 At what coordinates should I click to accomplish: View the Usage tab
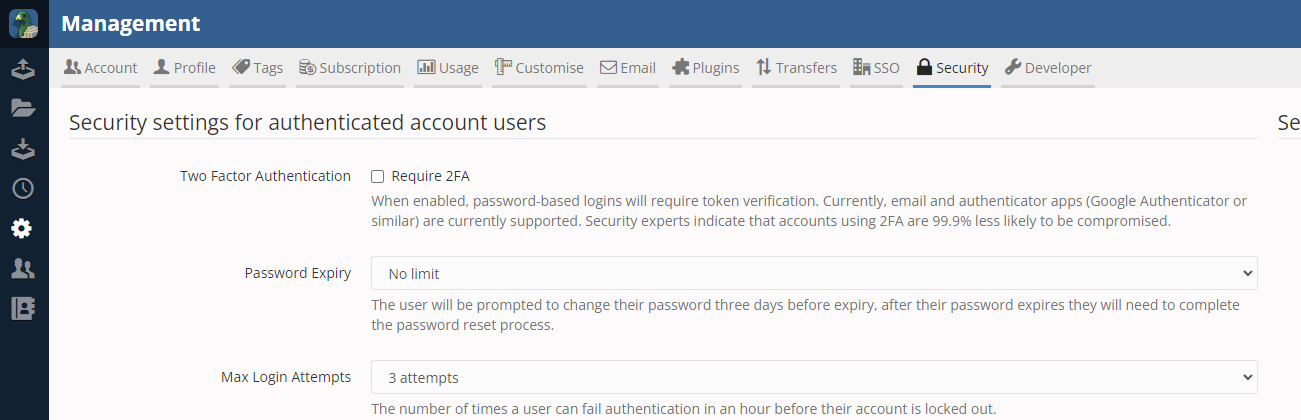447,68
